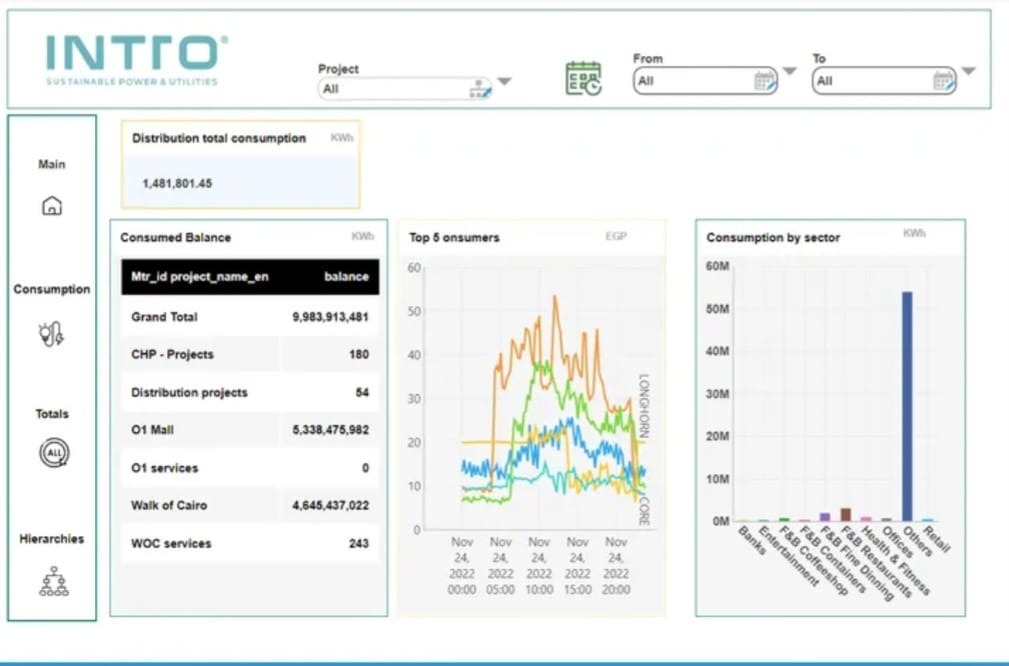The height and width of the screenshot is (666, 1009).
Task: Click the Project input field
Action: pos(395,89)
